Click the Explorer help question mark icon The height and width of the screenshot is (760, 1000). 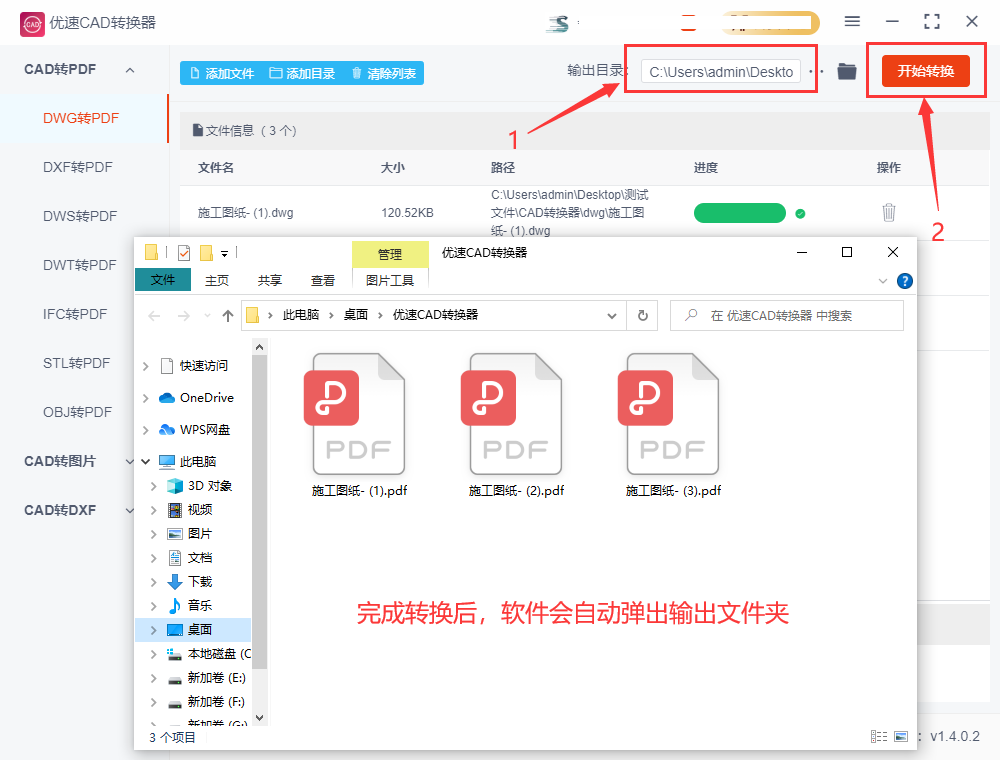click(904, 281)
